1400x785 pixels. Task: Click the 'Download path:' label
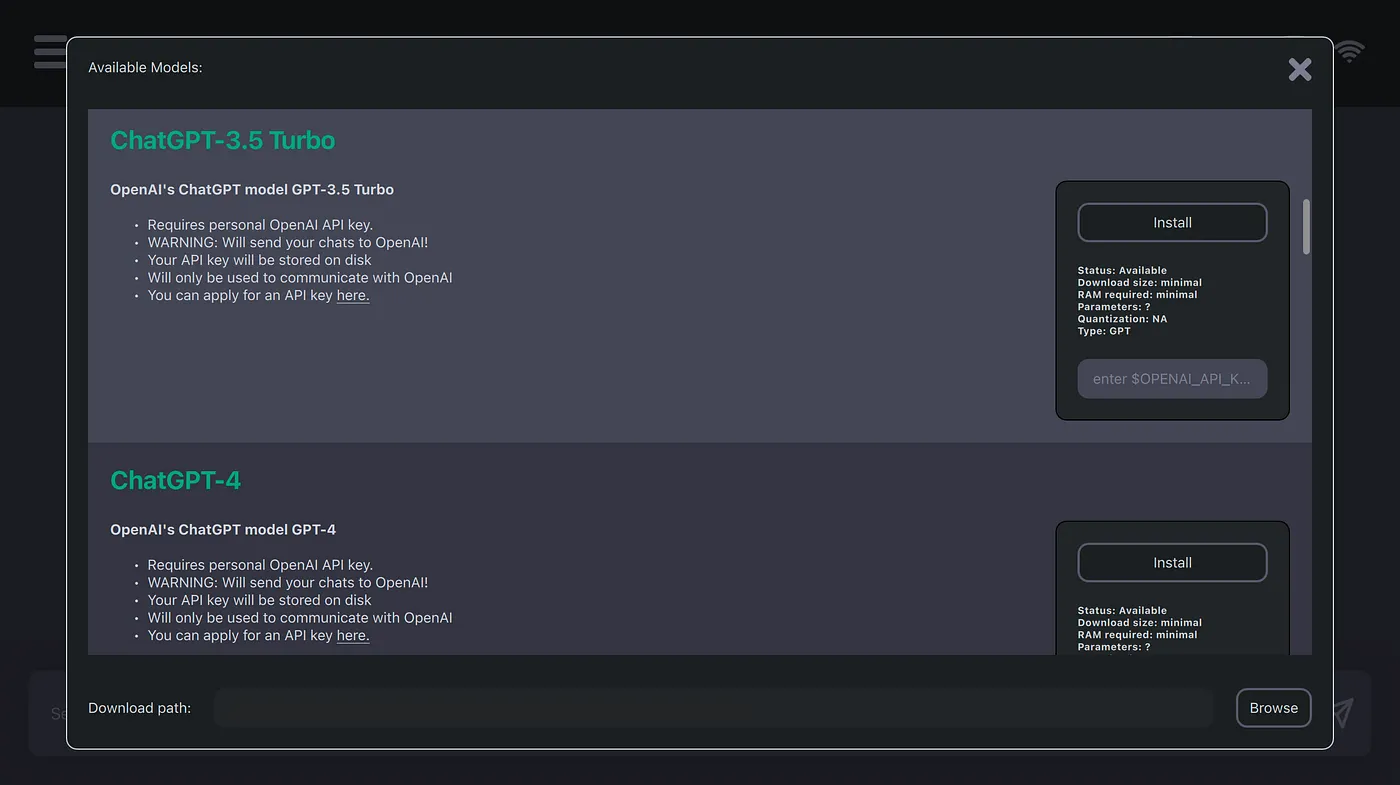coord(139,708)
